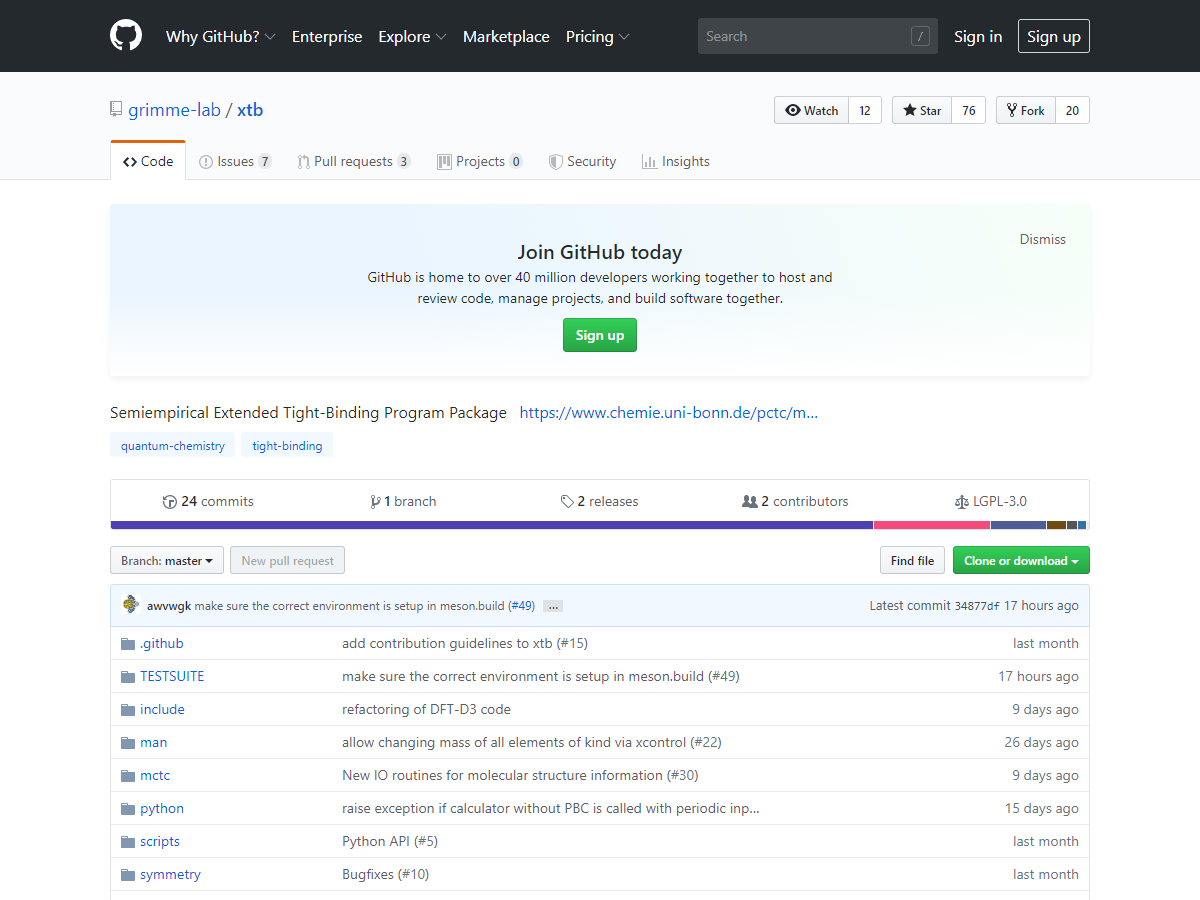Click the LGPL-3.0 license scale icon
This screenshot has width=1200, height=900.
(x=962, y=502)
